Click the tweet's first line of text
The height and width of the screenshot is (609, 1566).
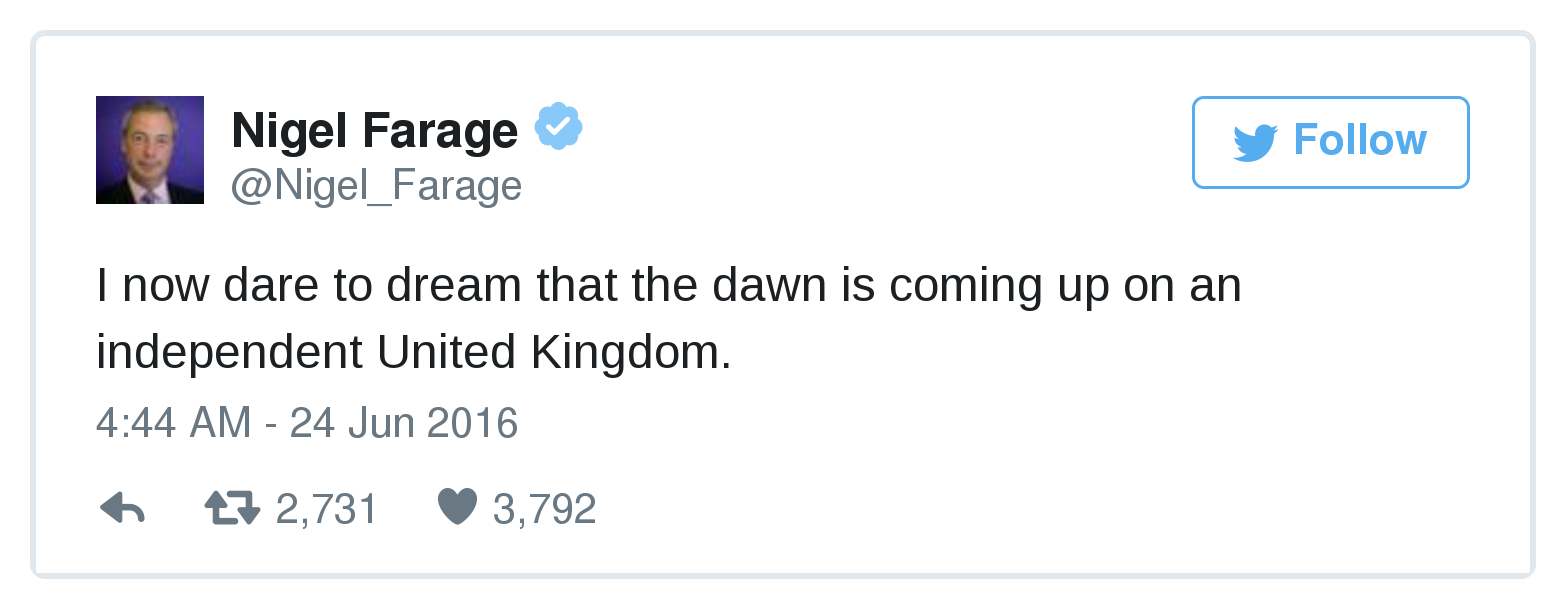668,286
